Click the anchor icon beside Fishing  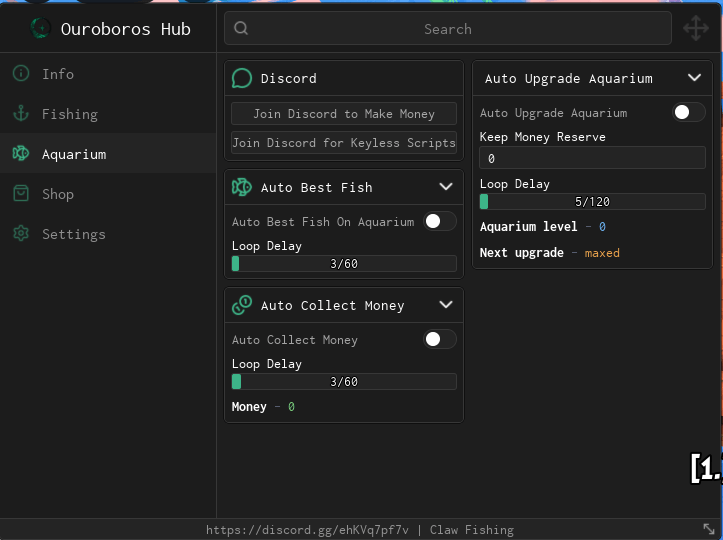[x=21, y=113]
